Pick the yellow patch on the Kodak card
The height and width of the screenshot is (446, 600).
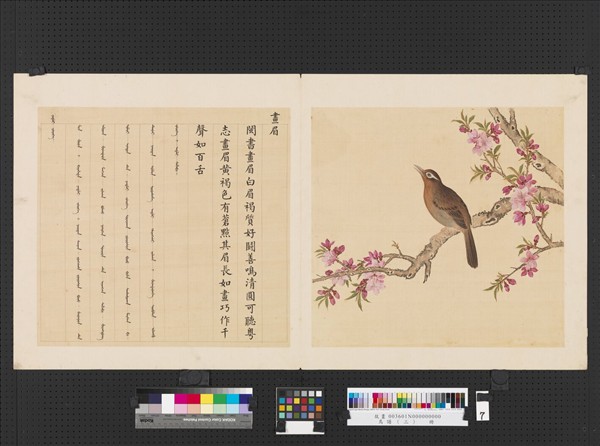pyautogui.click(x=206, y=398)
